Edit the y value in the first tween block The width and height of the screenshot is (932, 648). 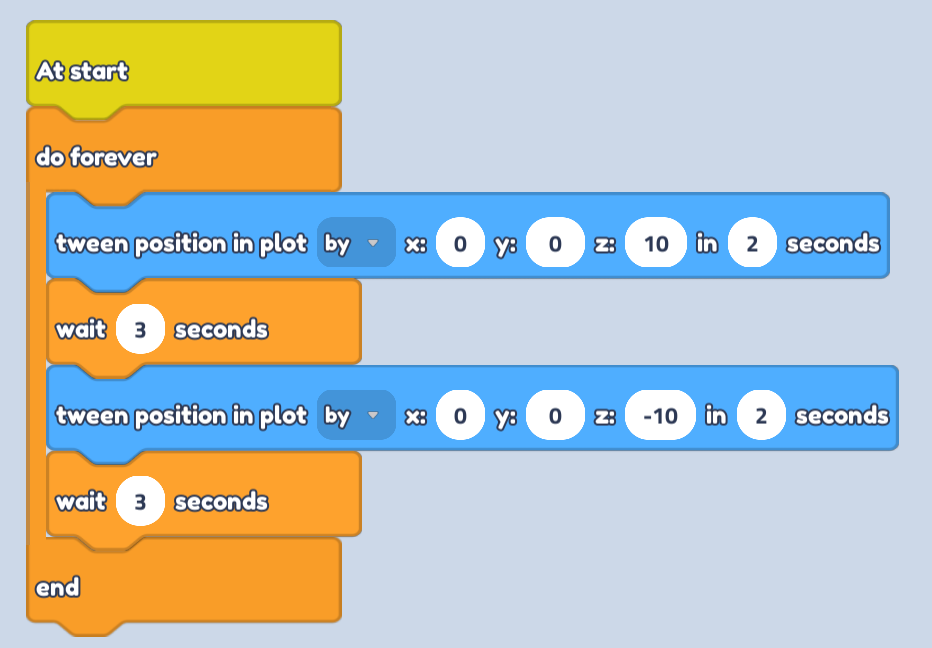coord(555,243)
